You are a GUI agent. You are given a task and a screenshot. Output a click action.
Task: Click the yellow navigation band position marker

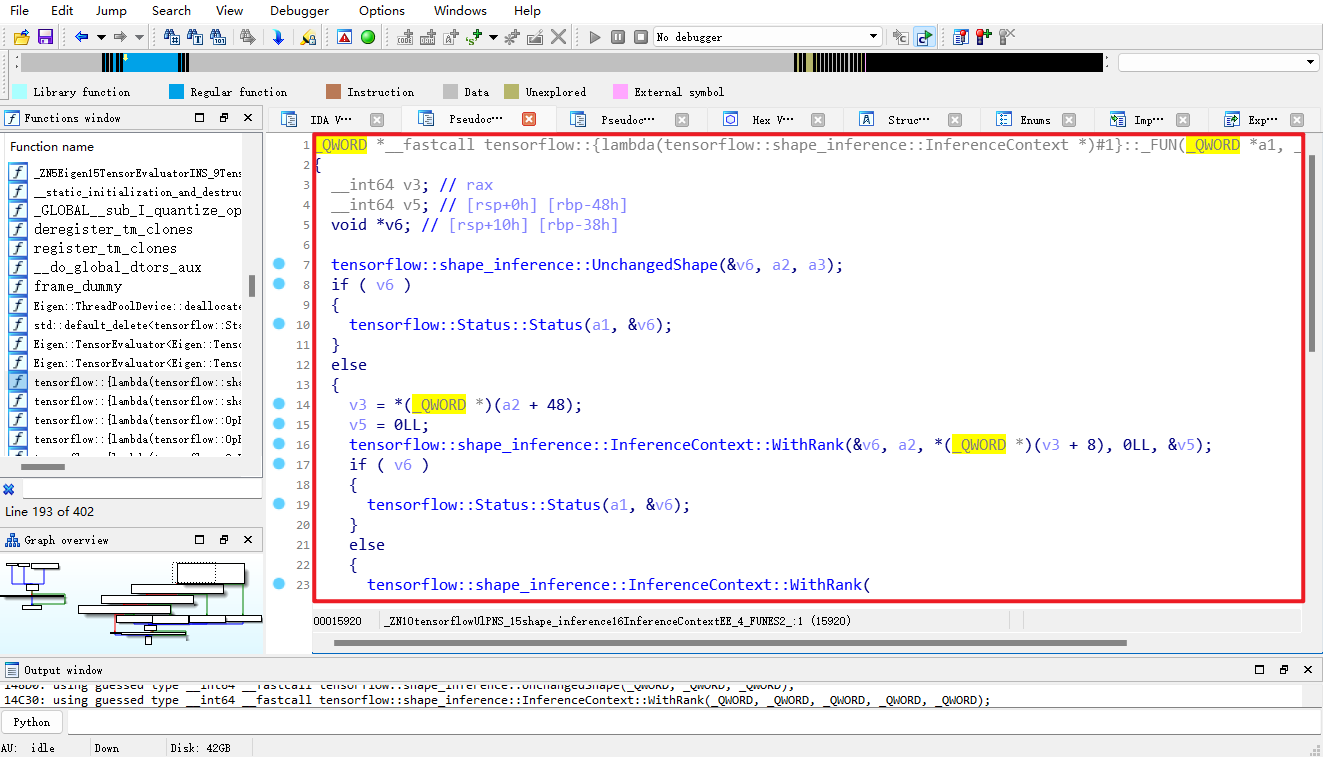coord(125,58)
